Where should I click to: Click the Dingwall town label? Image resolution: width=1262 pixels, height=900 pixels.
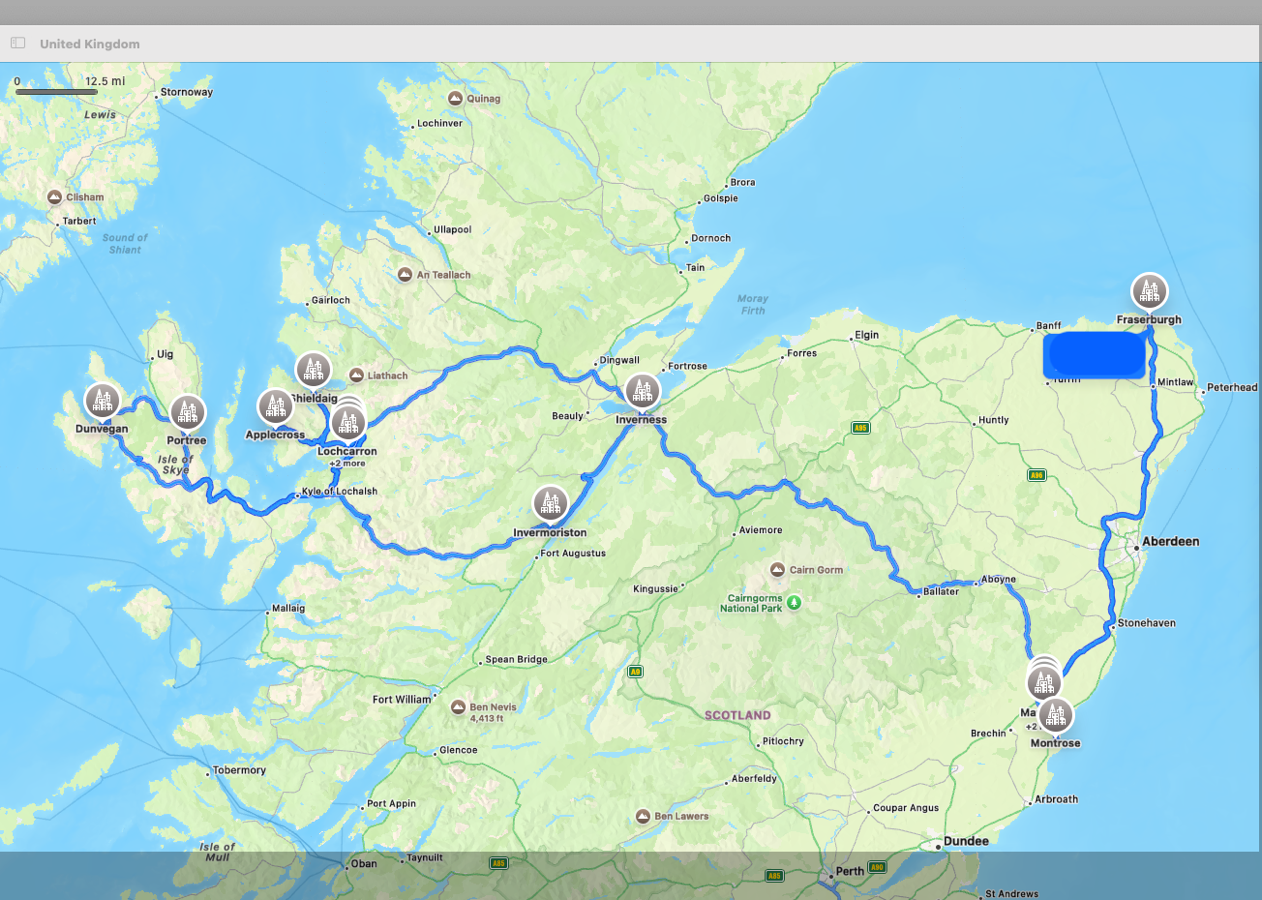tap(618, 361)
